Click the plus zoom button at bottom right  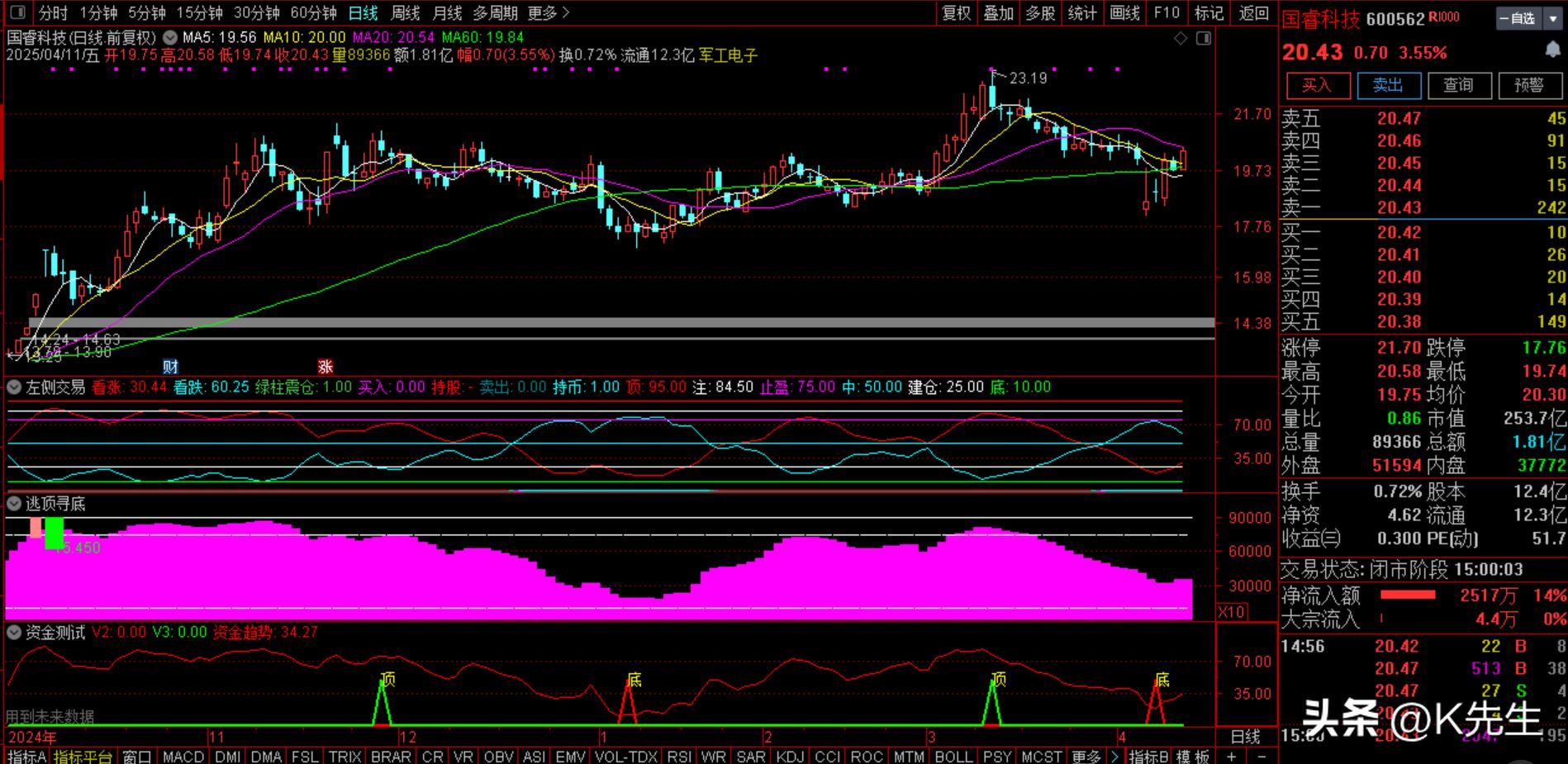point(1232,756)
